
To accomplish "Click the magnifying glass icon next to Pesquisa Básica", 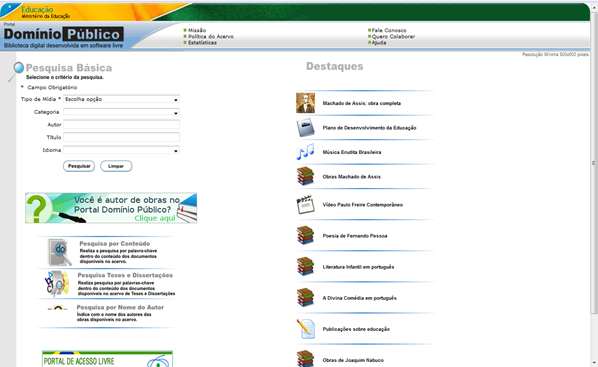I will (x=16, y=71).
